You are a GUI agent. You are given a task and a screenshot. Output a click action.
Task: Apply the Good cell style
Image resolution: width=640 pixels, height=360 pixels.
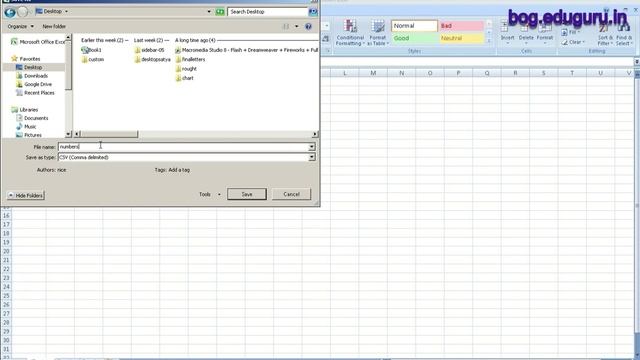click(x=414, y=38)
